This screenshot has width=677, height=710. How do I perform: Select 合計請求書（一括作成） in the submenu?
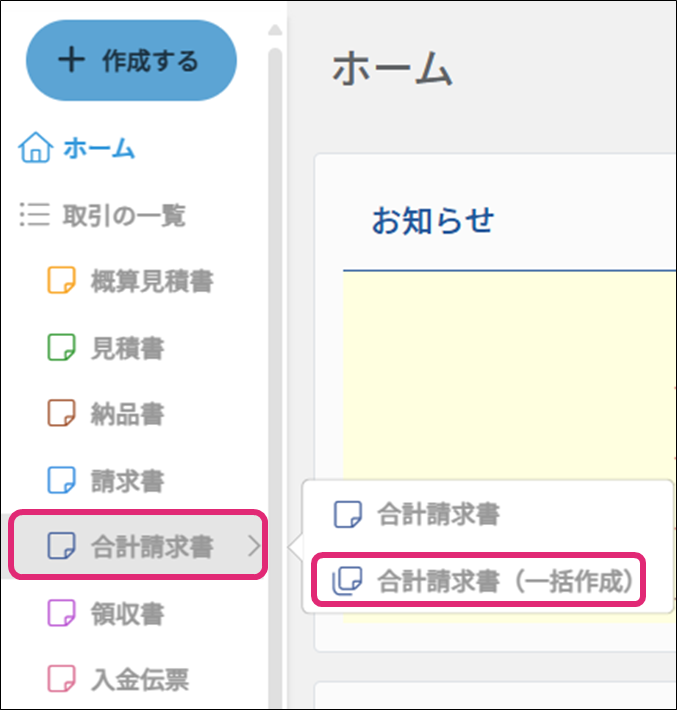pos(507,581)
